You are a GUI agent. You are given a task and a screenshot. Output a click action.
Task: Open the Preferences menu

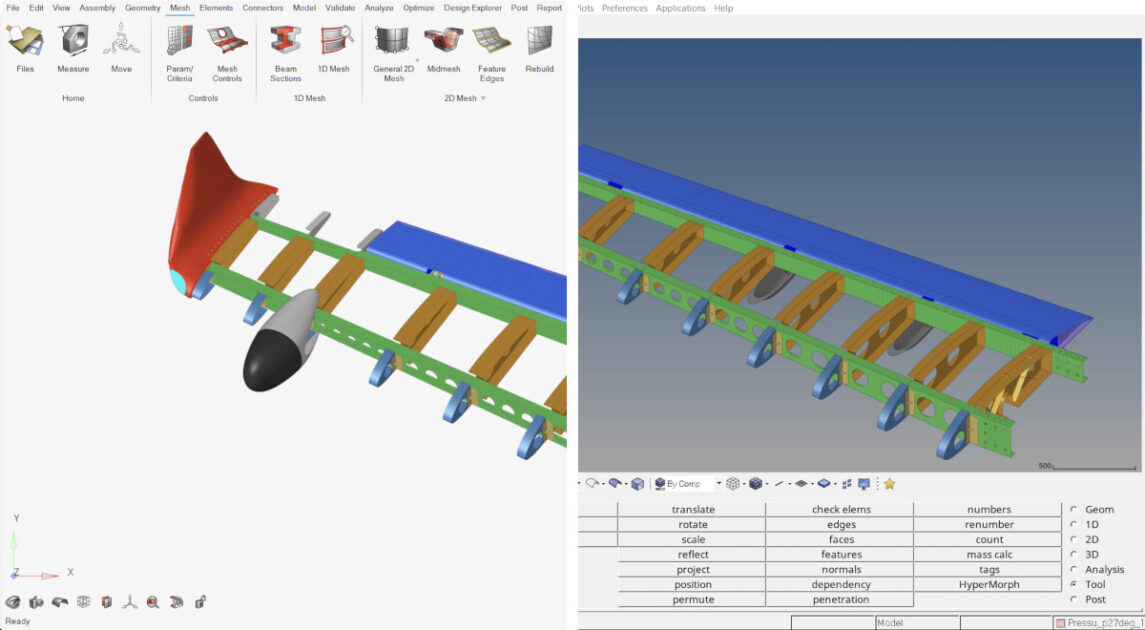pos(624,8)
